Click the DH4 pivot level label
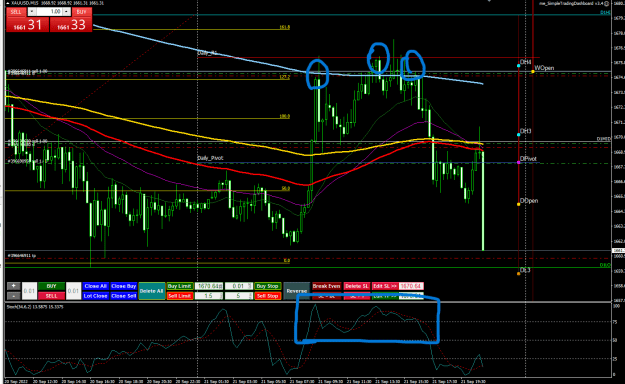 click(x=525, y=62)
